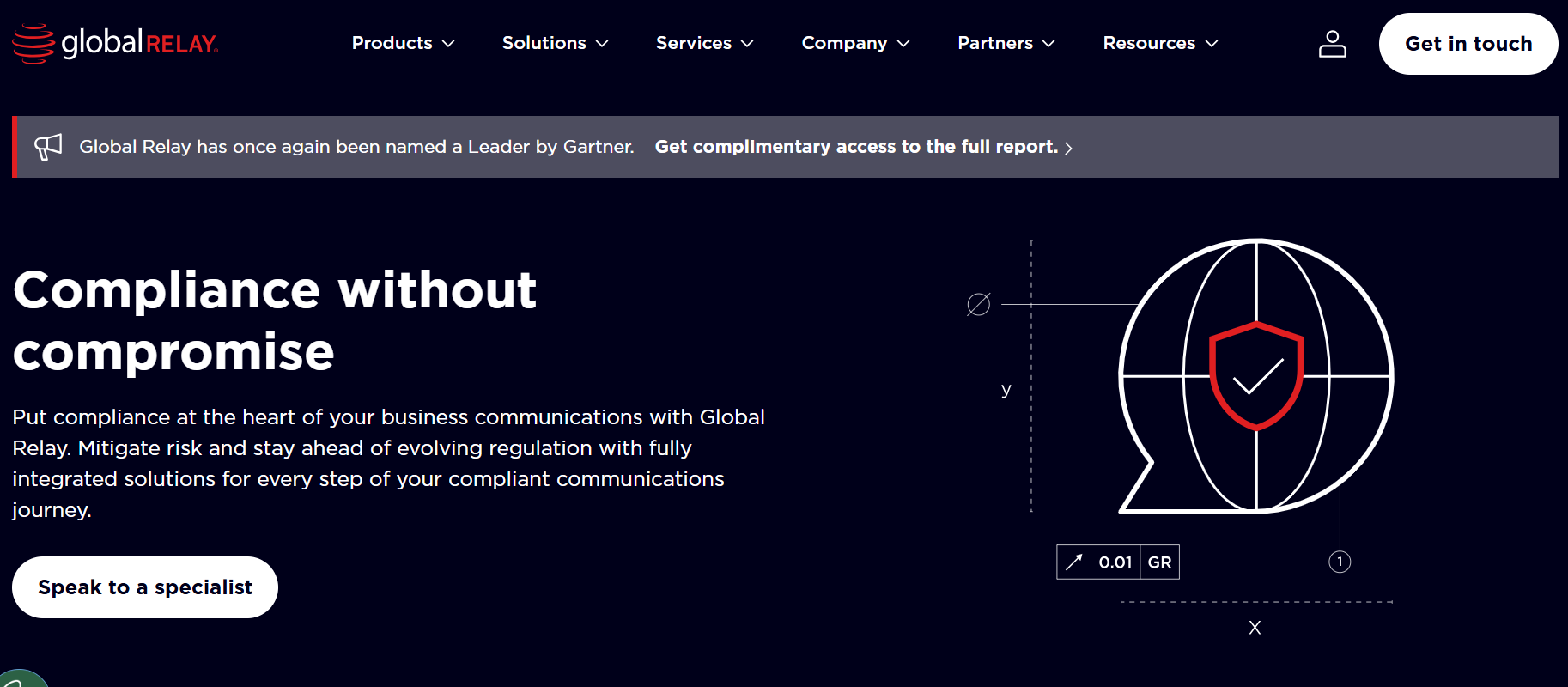Click the Compliance without compromise heading
The image size is (1568, 687).
pyautogui.click(x=275, y=320)
